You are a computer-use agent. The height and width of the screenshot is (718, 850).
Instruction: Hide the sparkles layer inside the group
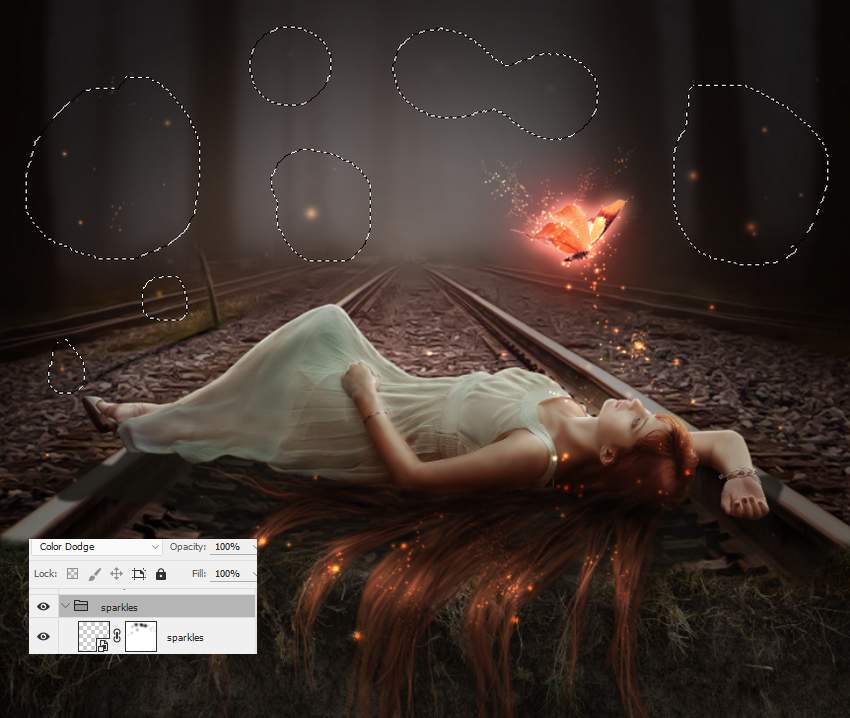(x=44, y=636)
